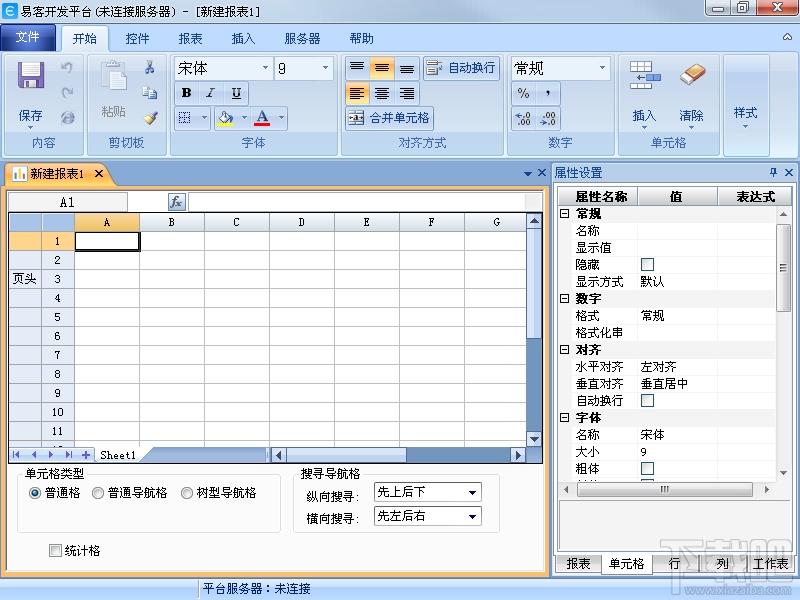This screenshot has height=600, width=800.
Task: Switch to the 控件 ribbon tab
Action: [137, 39]
